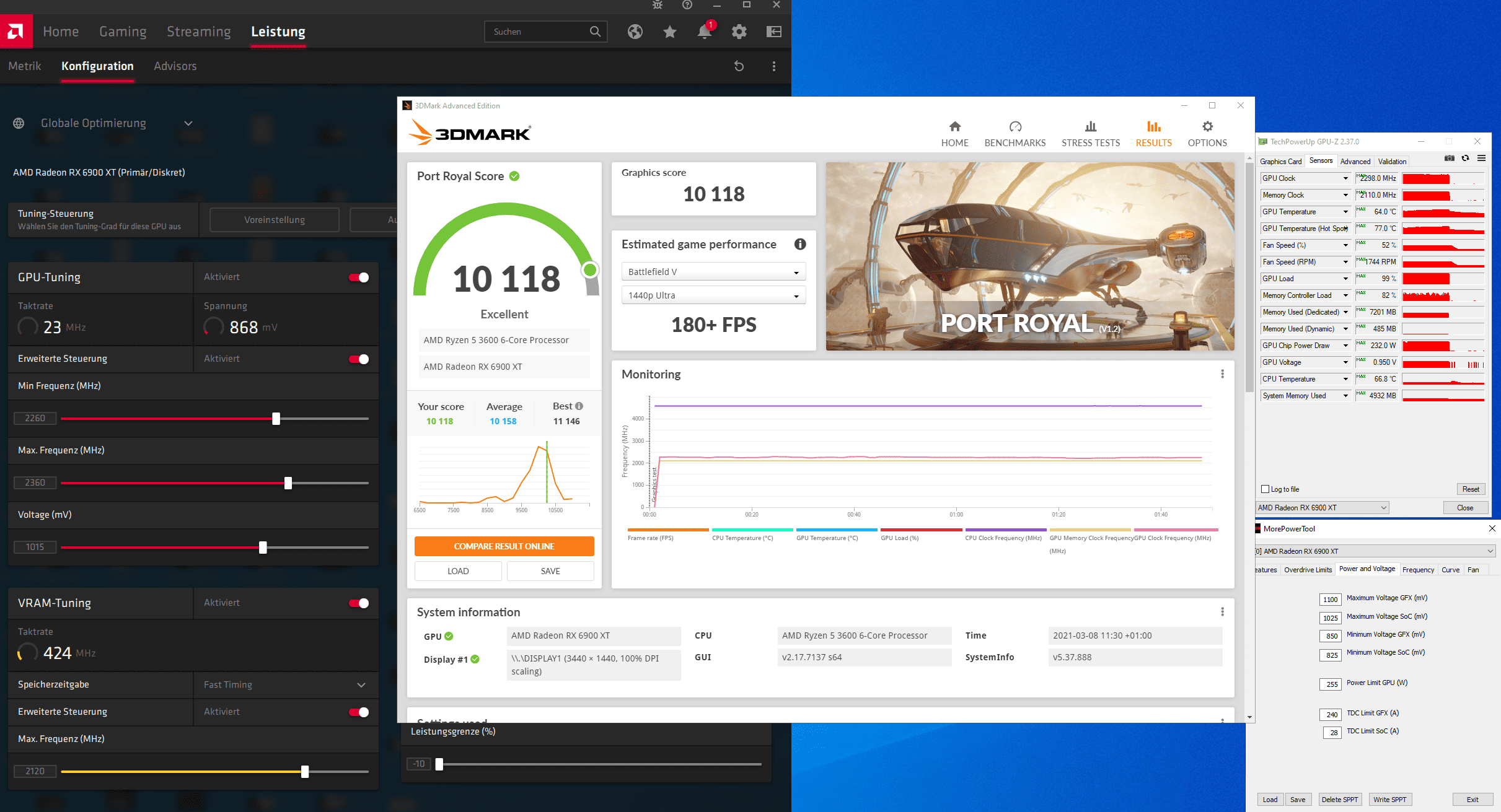Open the System information three-dot menu
This screenshot has height=812, width=1501.
pyautogui.click(x=1222, y=612)
